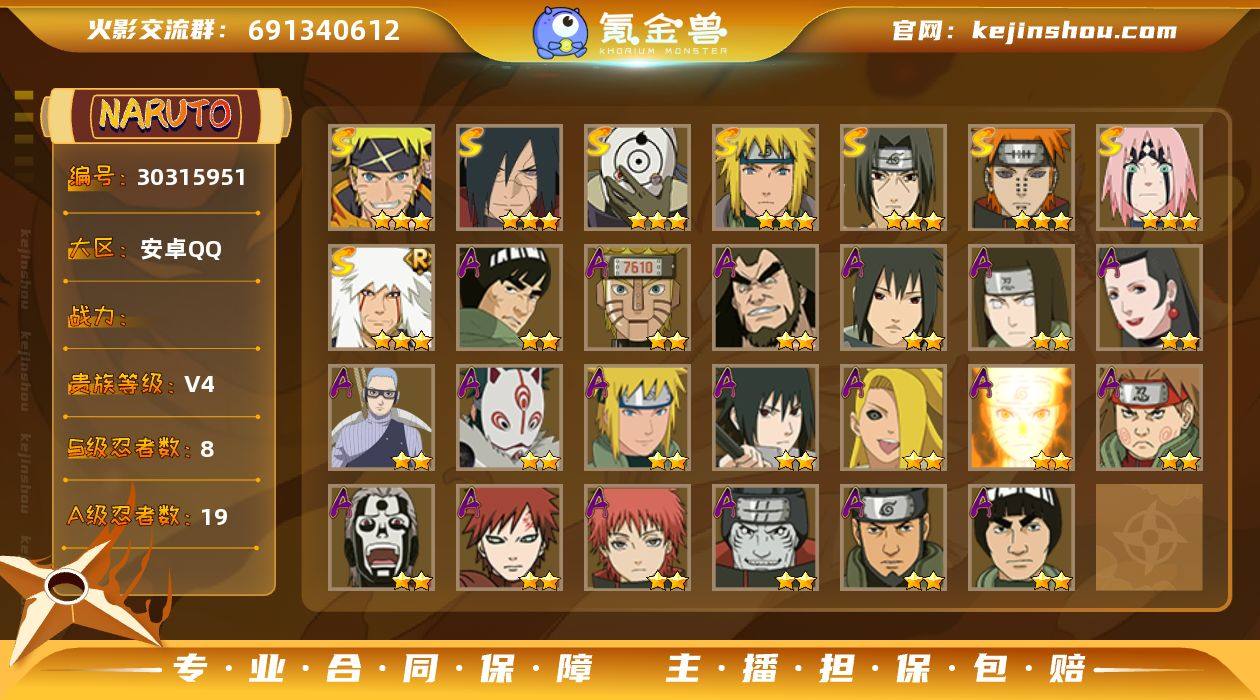Select the A-rank gray-faced Kisame portrait
The height and width of the screenshot is (700, 1260).
click(x=765, y=538)
